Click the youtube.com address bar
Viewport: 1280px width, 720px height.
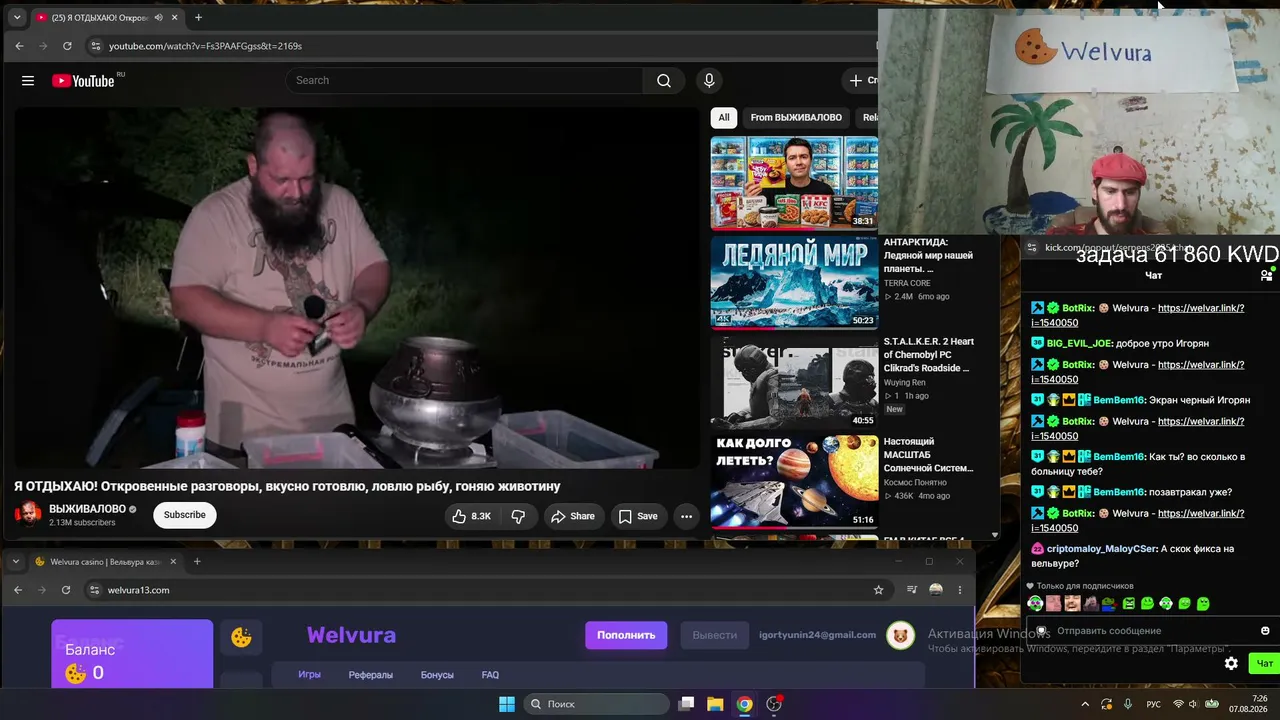pos(480,46)
